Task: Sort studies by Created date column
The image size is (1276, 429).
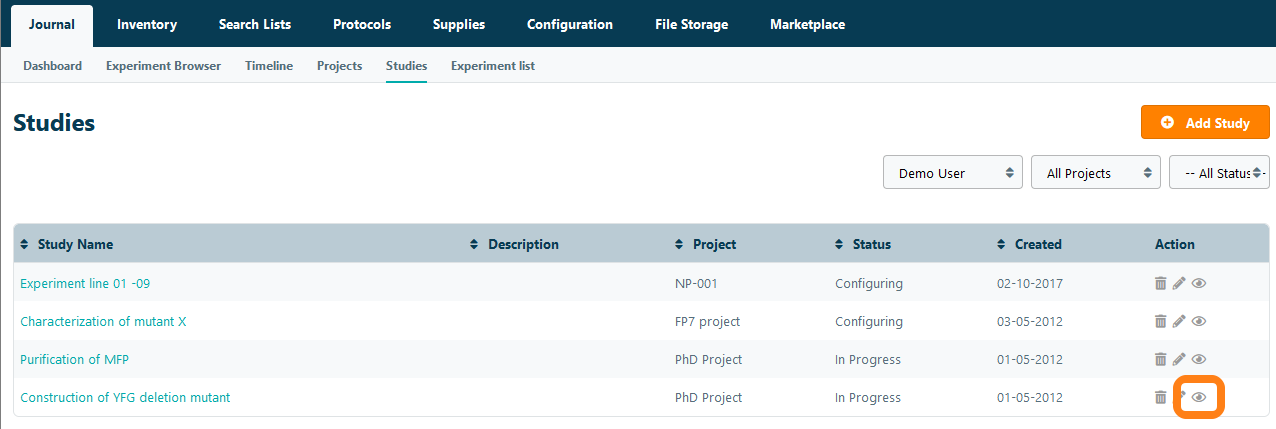Action: pos(1037,244)
